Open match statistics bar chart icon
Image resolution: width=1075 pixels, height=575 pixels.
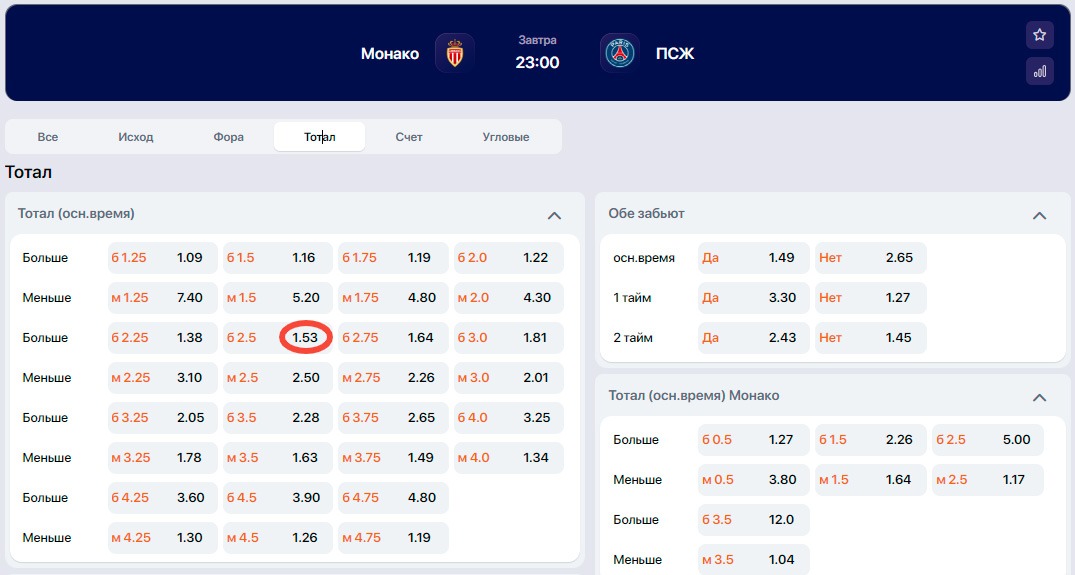coord(1039,71)
